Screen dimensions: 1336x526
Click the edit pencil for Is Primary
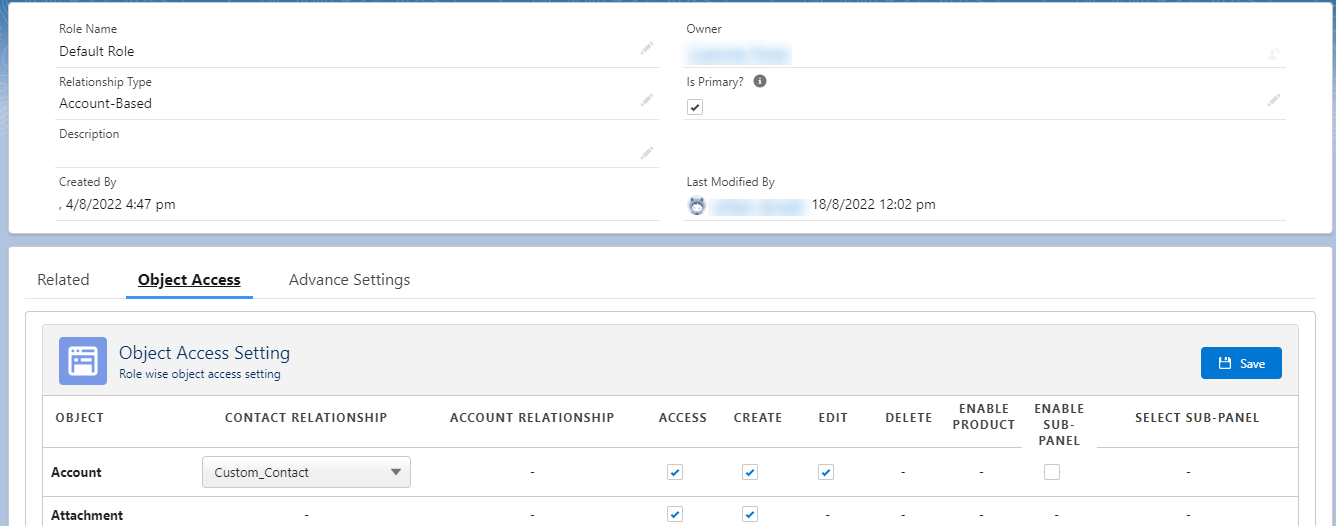point(1273,100)
